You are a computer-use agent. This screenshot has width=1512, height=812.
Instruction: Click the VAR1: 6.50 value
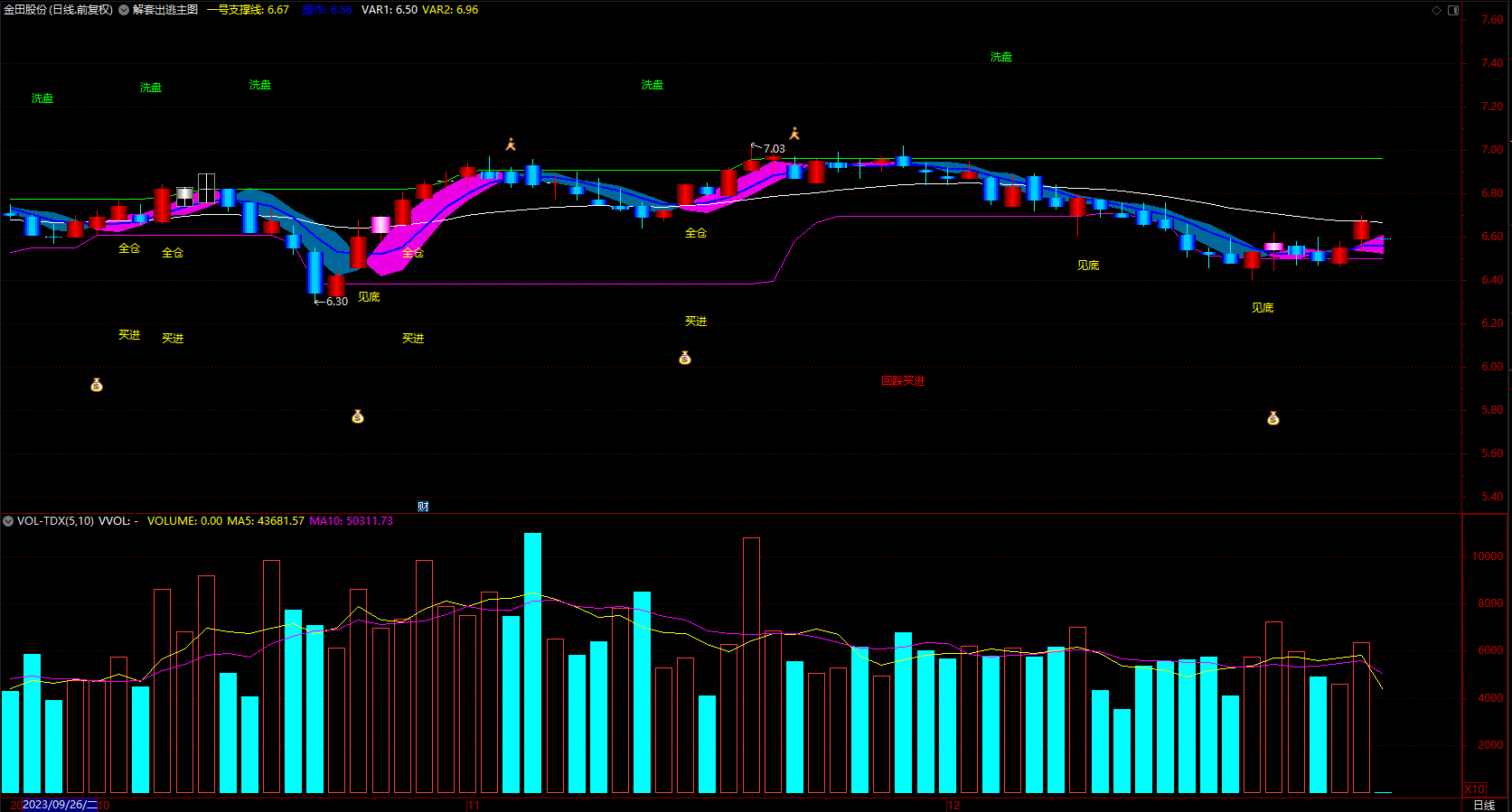coord(390,10)
